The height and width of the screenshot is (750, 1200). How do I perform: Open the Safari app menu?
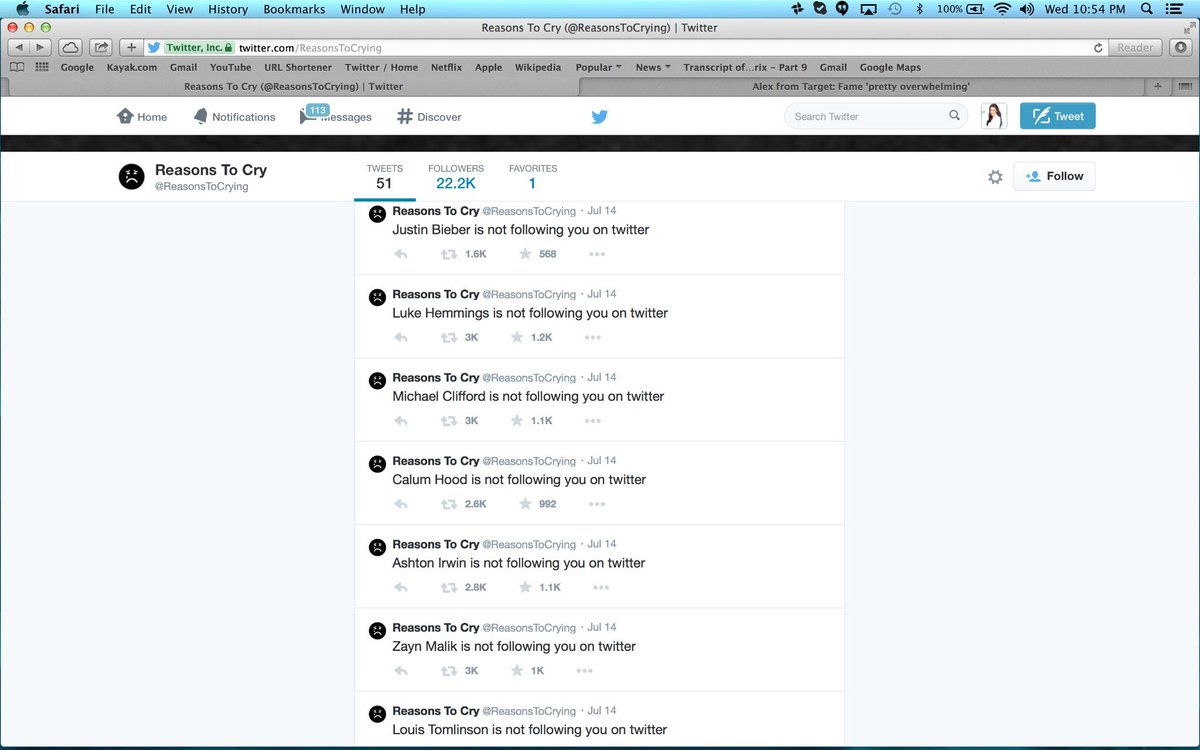click(x=62, y=9)
